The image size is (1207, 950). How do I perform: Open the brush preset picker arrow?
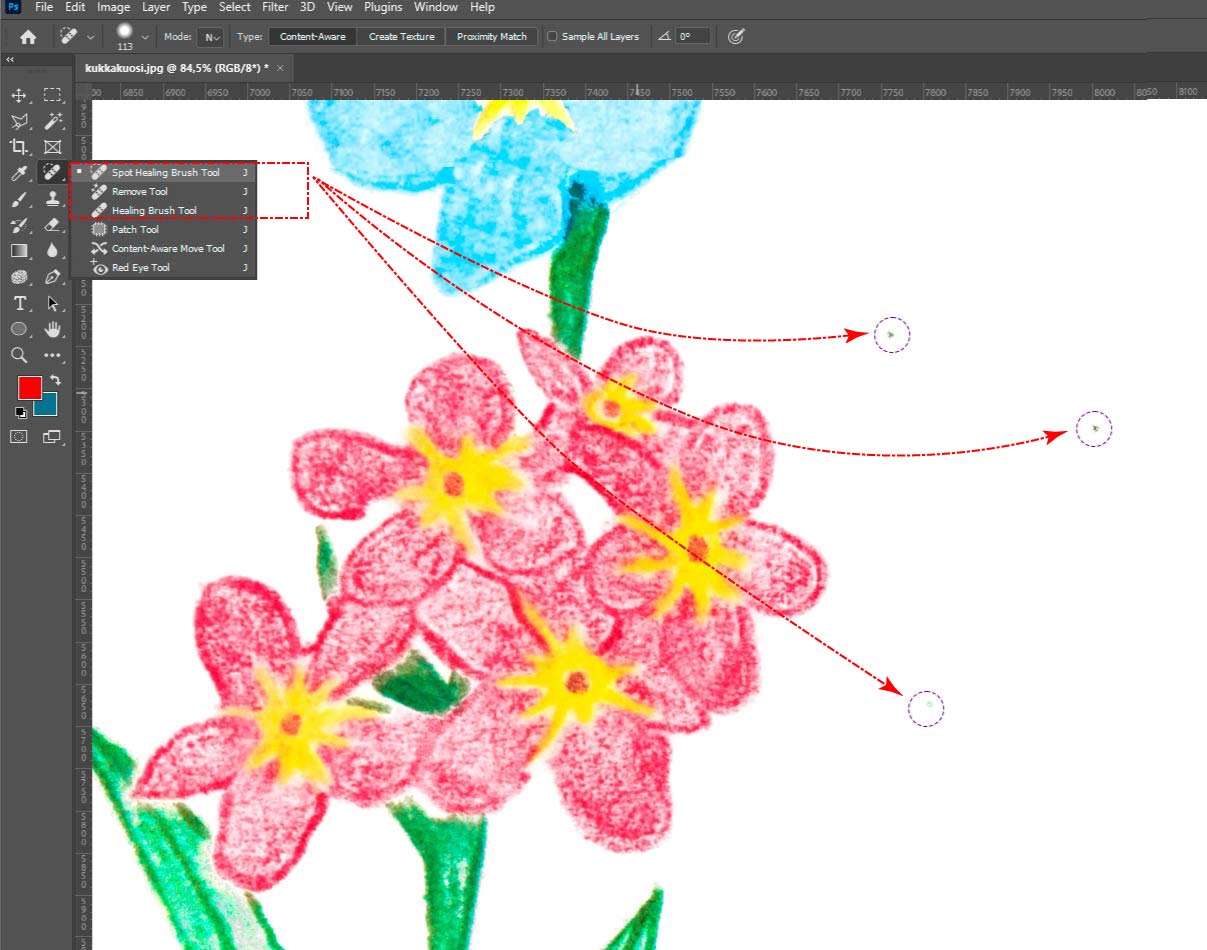pyautogui.click(x=146, y=37)
